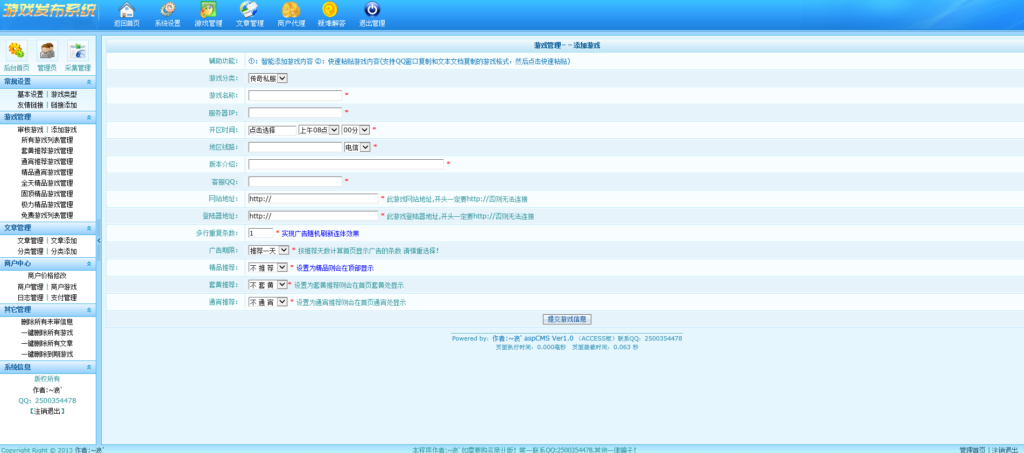
Task: Open 系统设置 gear icon in top bar
Action: [168, 13]
